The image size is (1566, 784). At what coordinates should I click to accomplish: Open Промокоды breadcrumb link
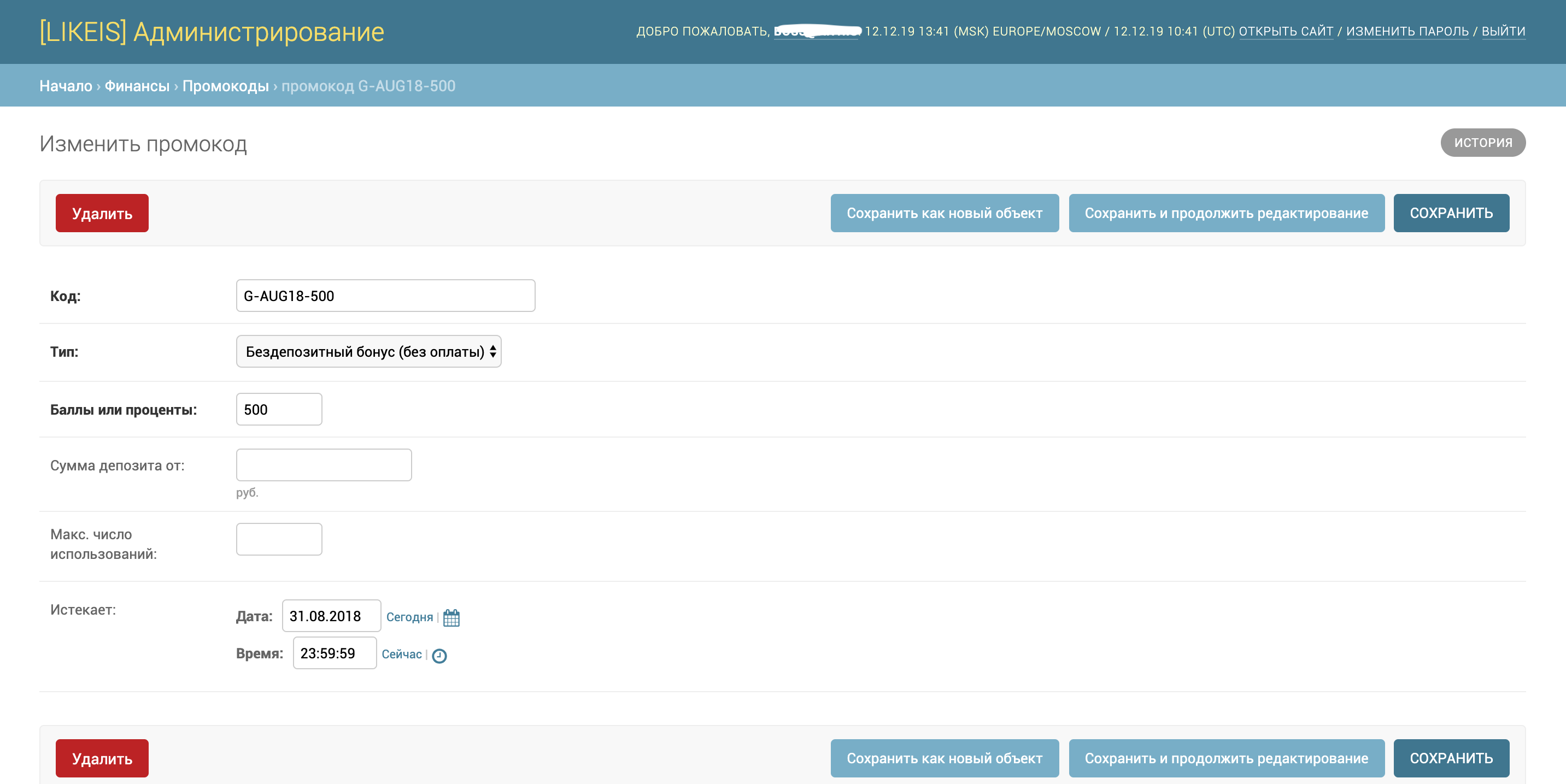(x=226, y=86)
